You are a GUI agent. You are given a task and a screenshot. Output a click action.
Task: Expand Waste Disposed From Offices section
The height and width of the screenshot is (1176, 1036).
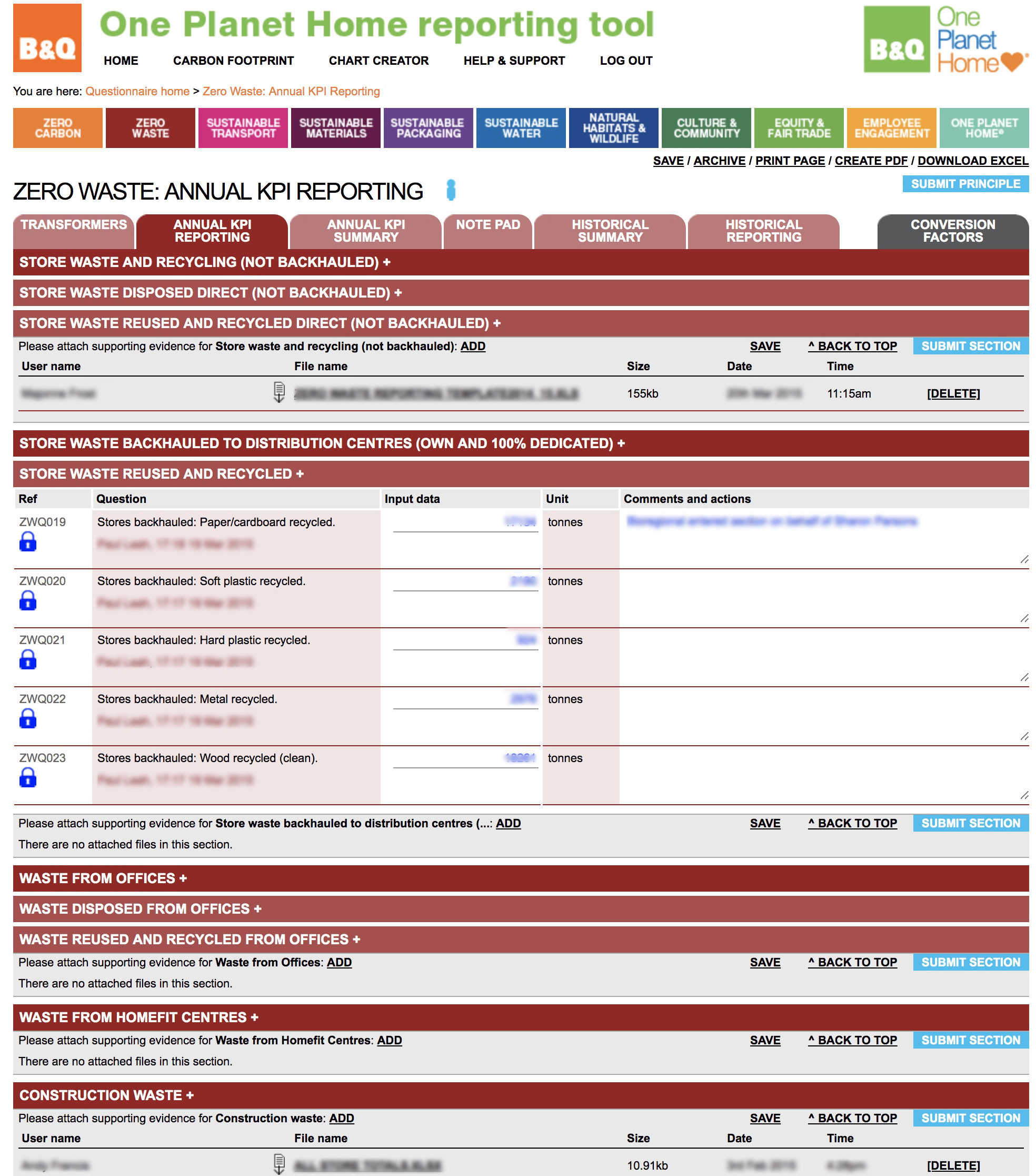coord(521,909)
